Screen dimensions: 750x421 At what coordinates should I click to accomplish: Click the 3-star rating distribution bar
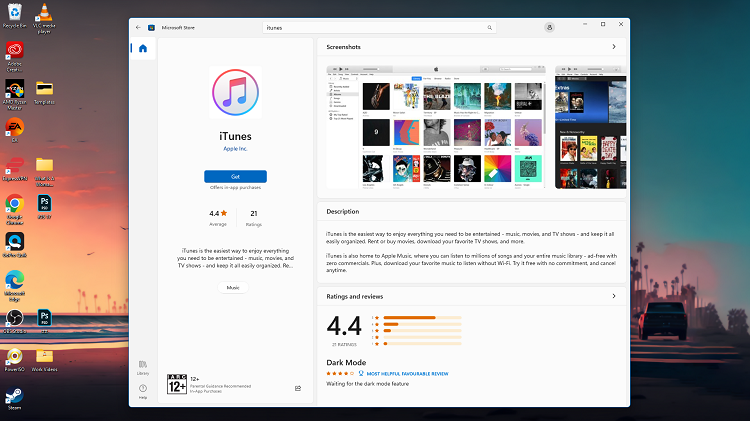click(x=422, y=331)
